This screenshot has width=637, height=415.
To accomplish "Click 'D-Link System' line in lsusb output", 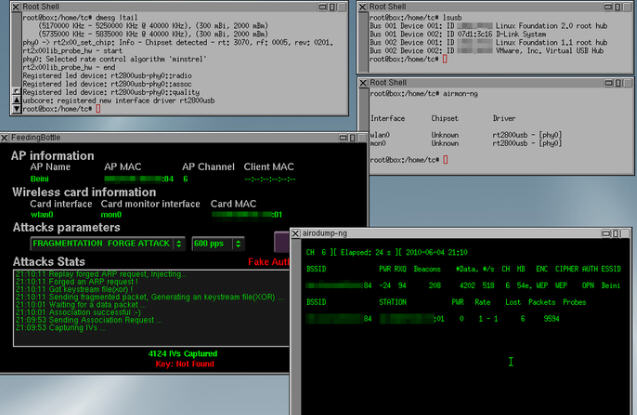I will pos(458,34).
